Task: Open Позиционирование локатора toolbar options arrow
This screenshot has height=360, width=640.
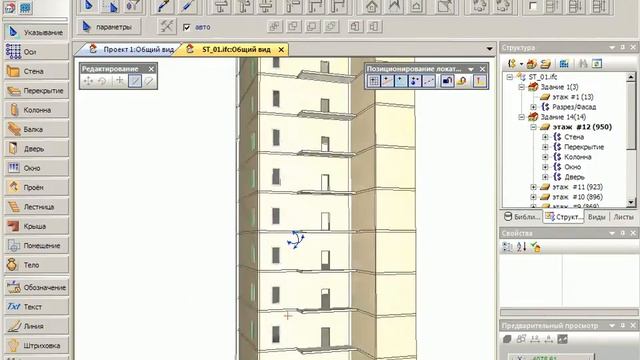Action: click(x=471, y=69)
